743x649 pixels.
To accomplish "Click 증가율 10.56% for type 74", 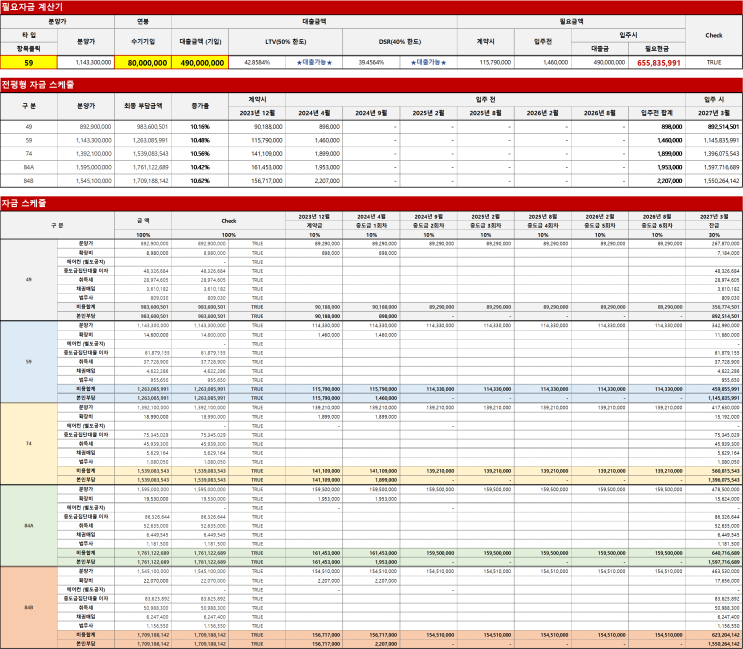I will tap(200, 153).
